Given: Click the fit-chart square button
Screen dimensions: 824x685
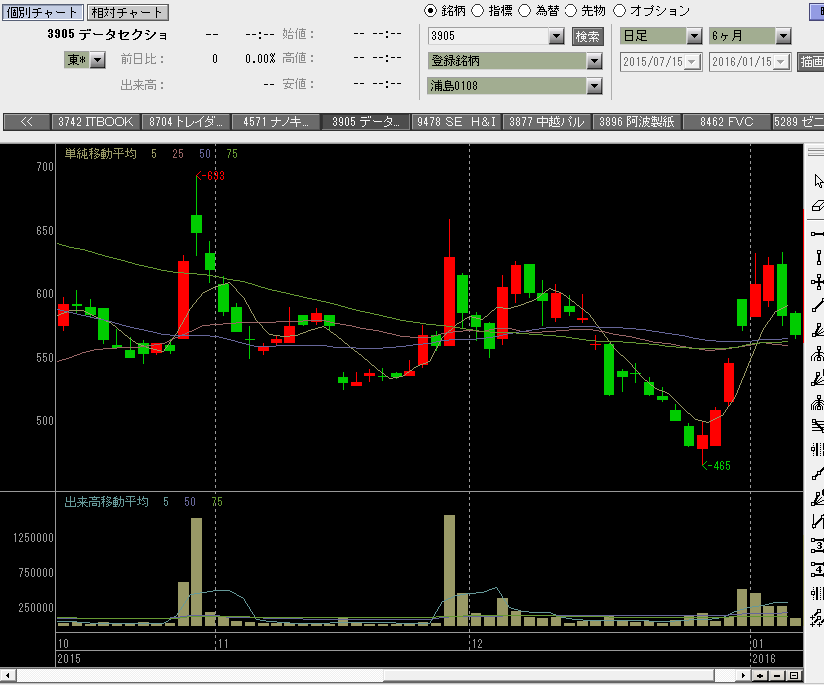Looking at the screenshot, I should pyautogui.click(x=794, y=676).
